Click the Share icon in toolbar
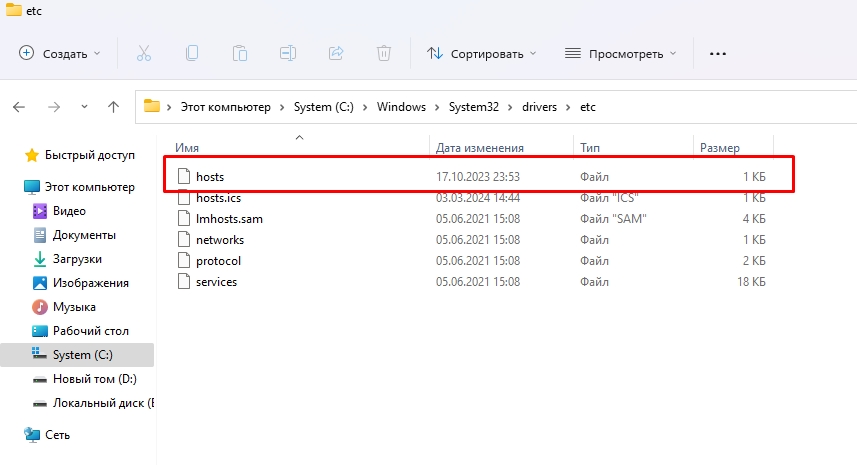This screenshot has height=465, width=857. pyautogui.click(x=336, y=53)
